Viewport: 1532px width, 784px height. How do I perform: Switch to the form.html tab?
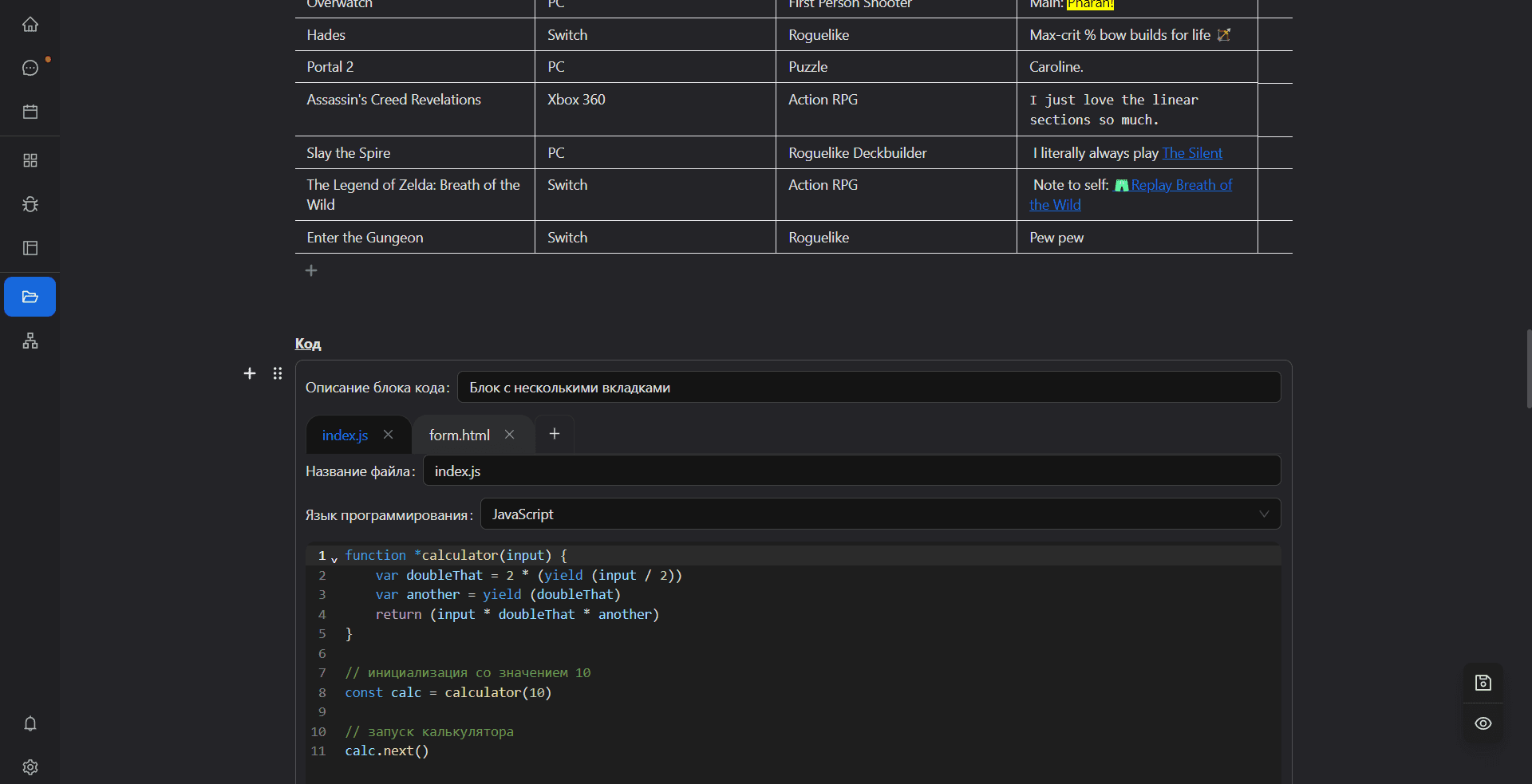(459, 435)
